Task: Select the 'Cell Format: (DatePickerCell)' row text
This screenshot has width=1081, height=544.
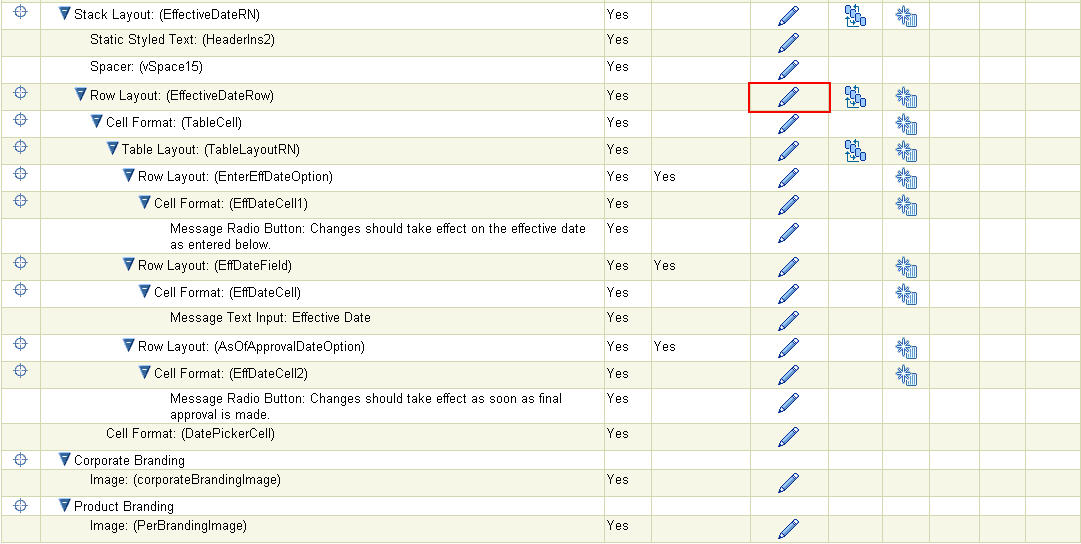Action: 190,434
